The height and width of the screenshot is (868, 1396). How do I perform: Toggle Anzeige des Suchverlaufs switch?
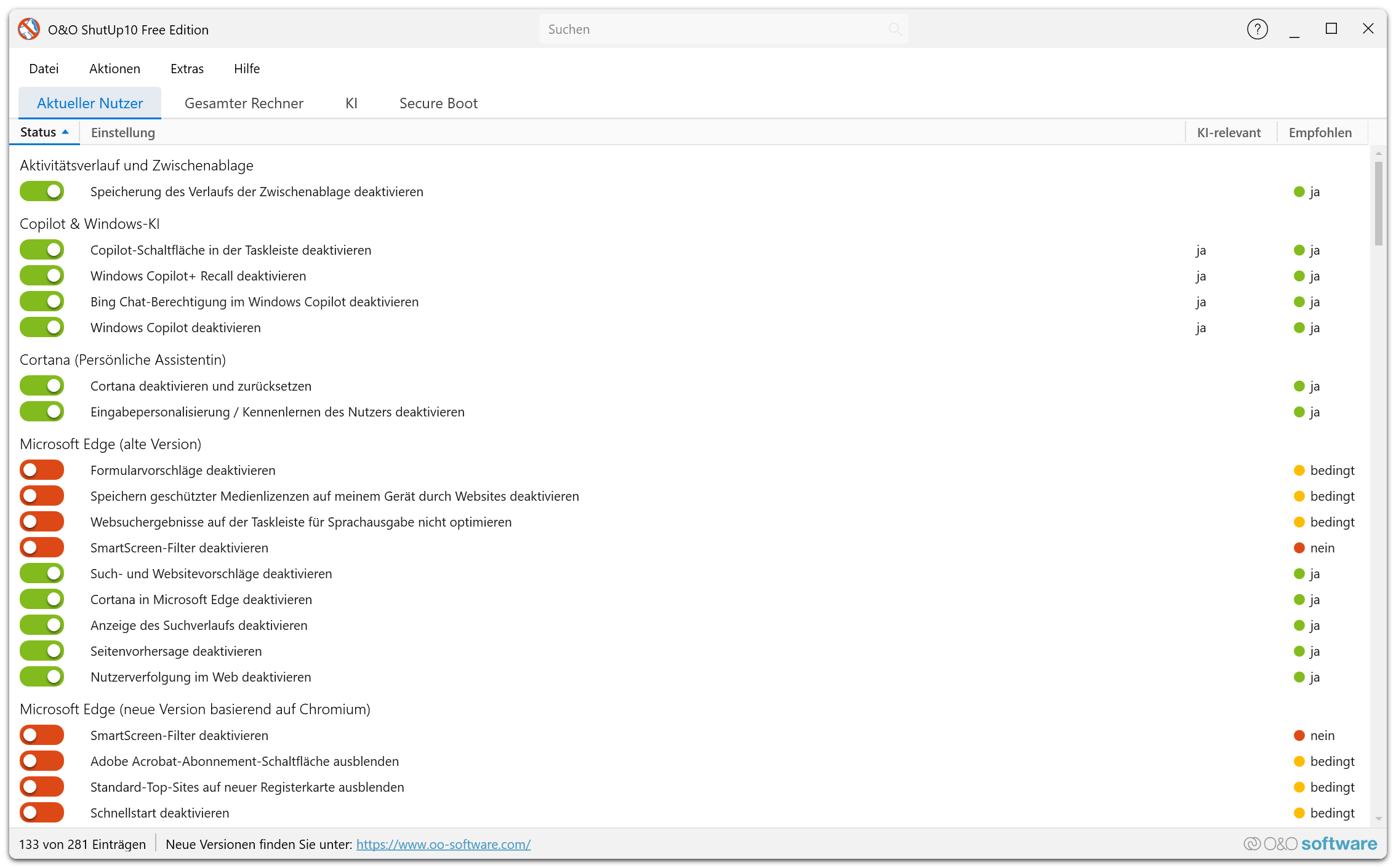42,625
